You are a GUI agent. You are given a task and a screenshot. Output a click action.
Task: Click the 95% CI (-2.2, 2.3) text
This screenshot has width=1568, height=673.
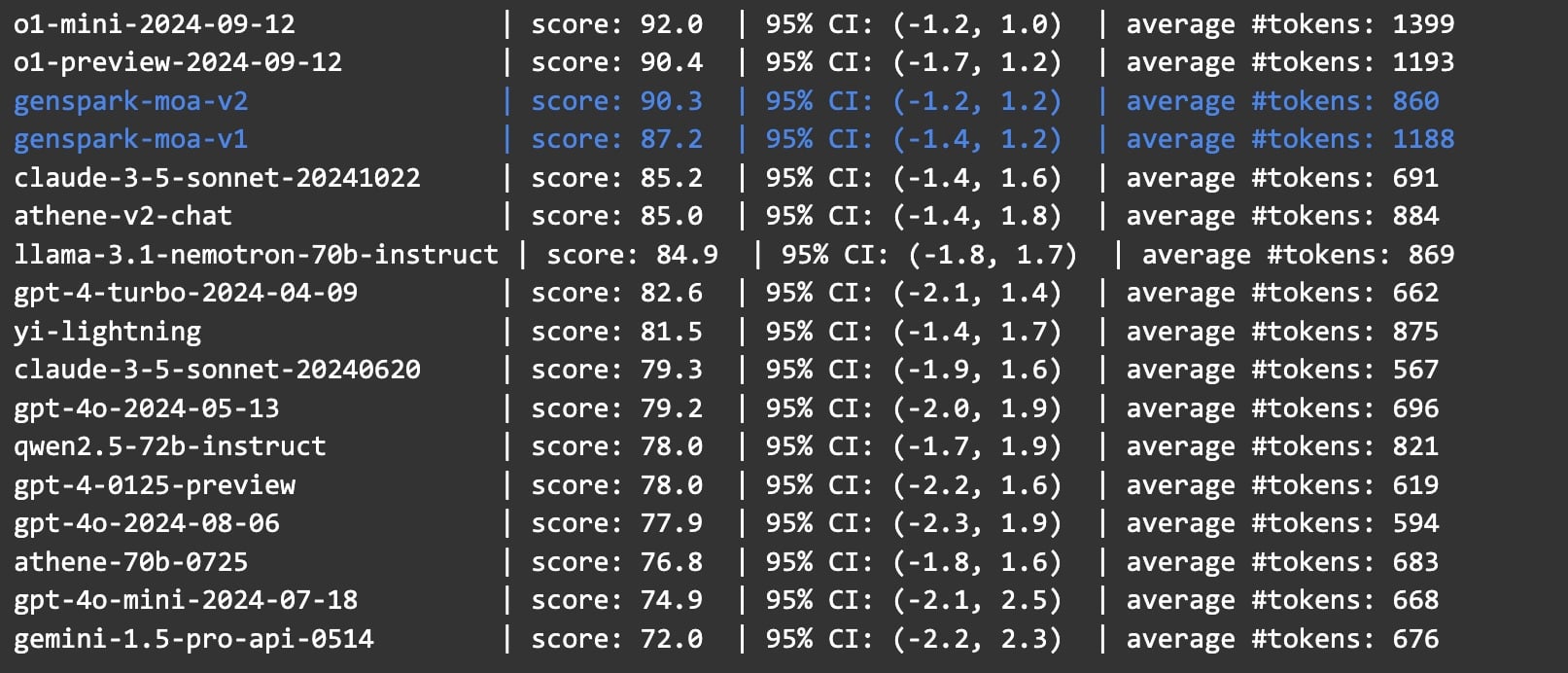point(914,639)
